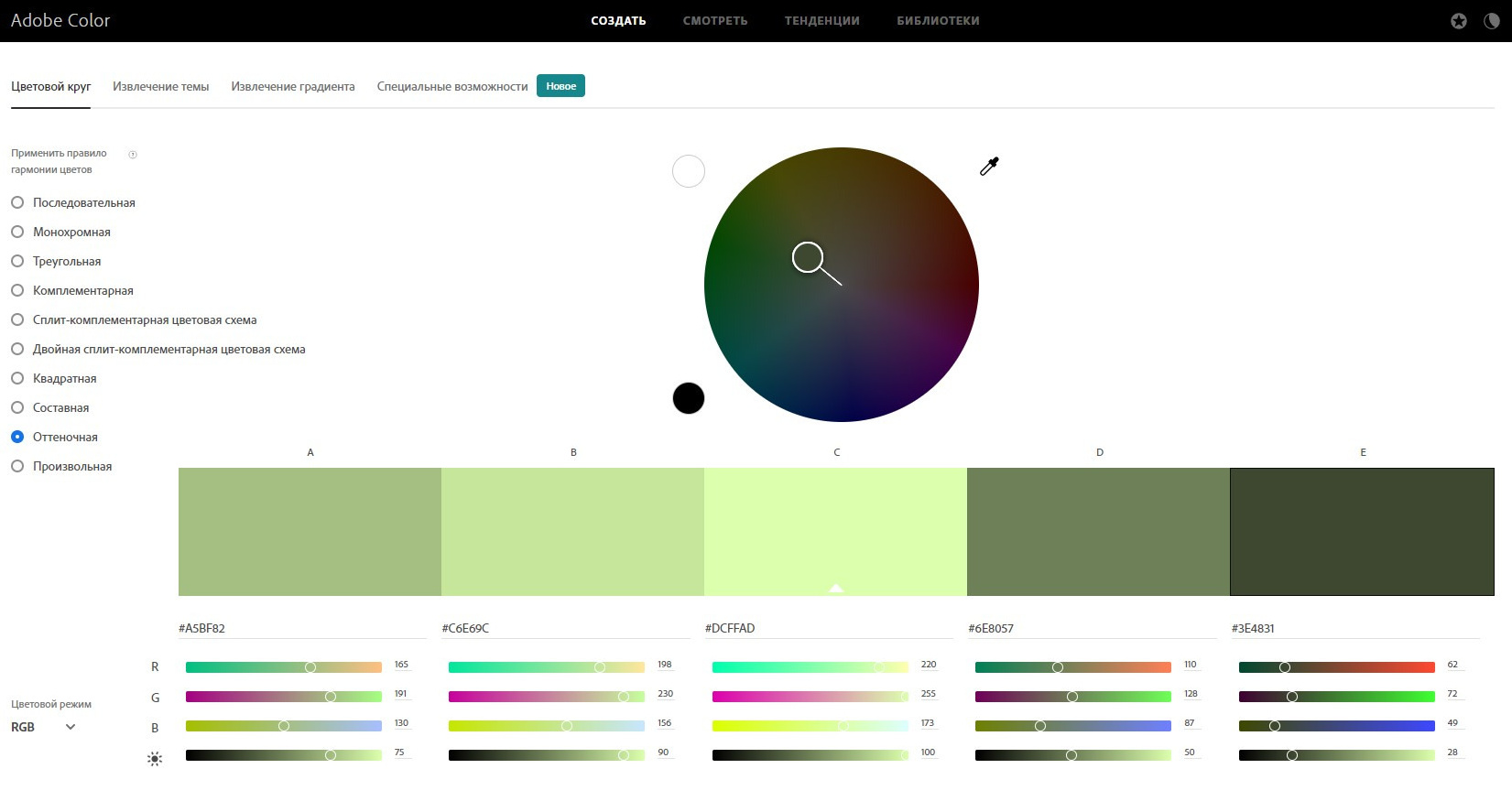This screenshot has height=812, width=1512.
Task: Click the Применить правило гармонии цветов label
Action: click(59, 161)
